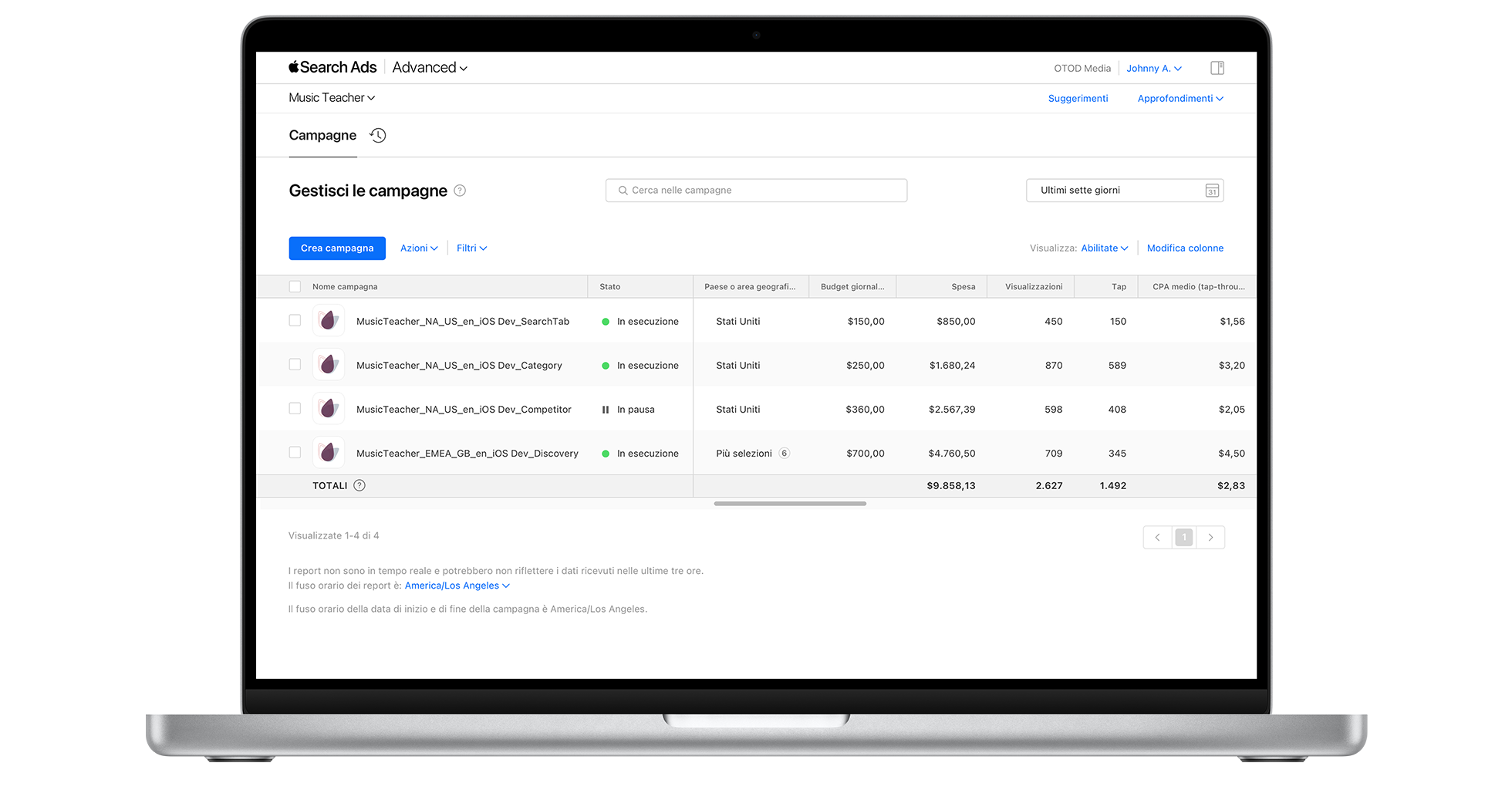Image resolution: width=1512 pixels, height=790 pixels.
Task: Open MusicTeacher_NA_US_en_iOS Dev_Competitor campaign
Action: click(x=464, y=409)
